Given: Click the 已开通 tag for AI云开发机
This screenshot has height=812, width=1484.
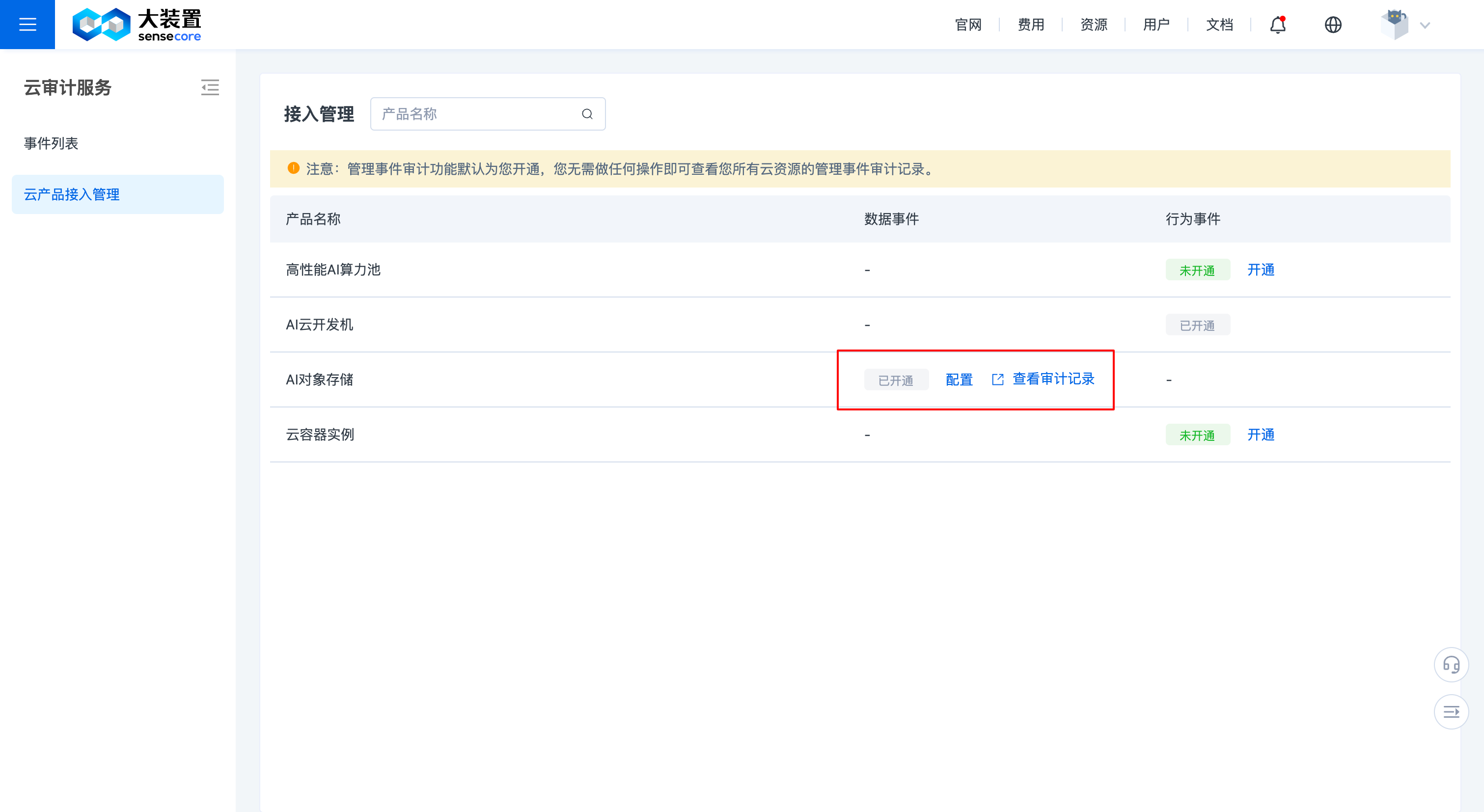Looking at the screenshot, I should (x=1197, y=325).
